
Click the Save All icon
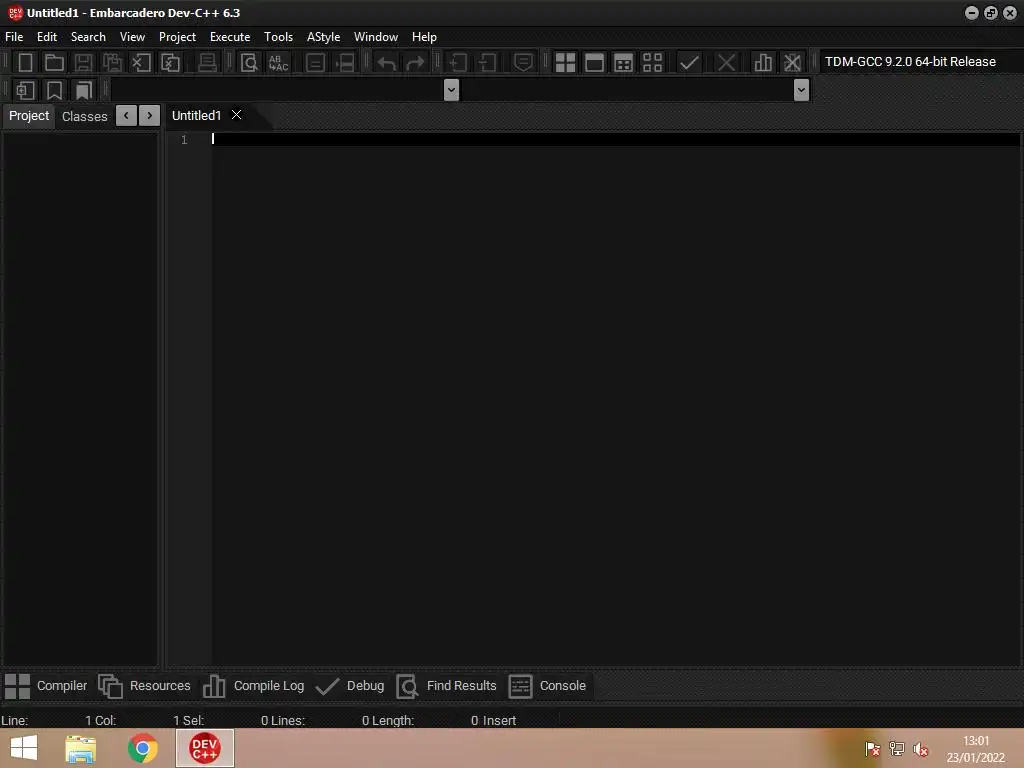click(x=112, y=63)
